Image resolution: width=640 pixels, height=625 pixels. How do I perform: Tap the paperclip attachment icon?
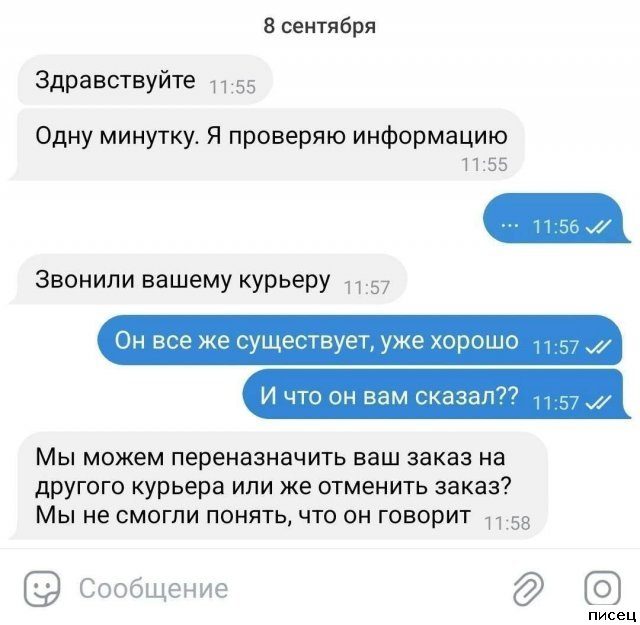click(528, 588)
